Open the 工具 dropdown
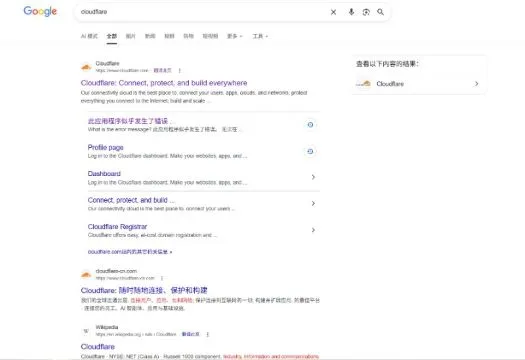The width and height of the screenshot is (525, 360). tap(260, 36)
